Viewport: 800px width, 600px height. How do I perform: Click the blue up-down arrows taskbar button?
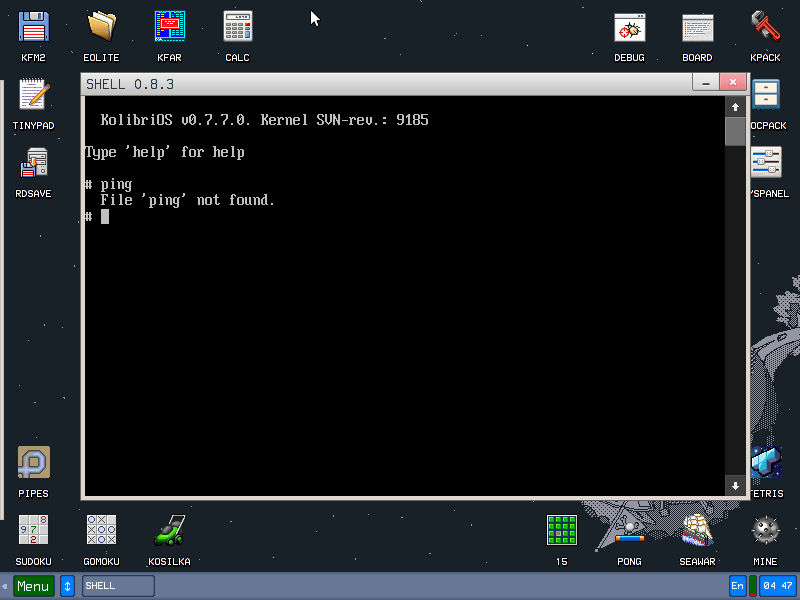point(67,586)
